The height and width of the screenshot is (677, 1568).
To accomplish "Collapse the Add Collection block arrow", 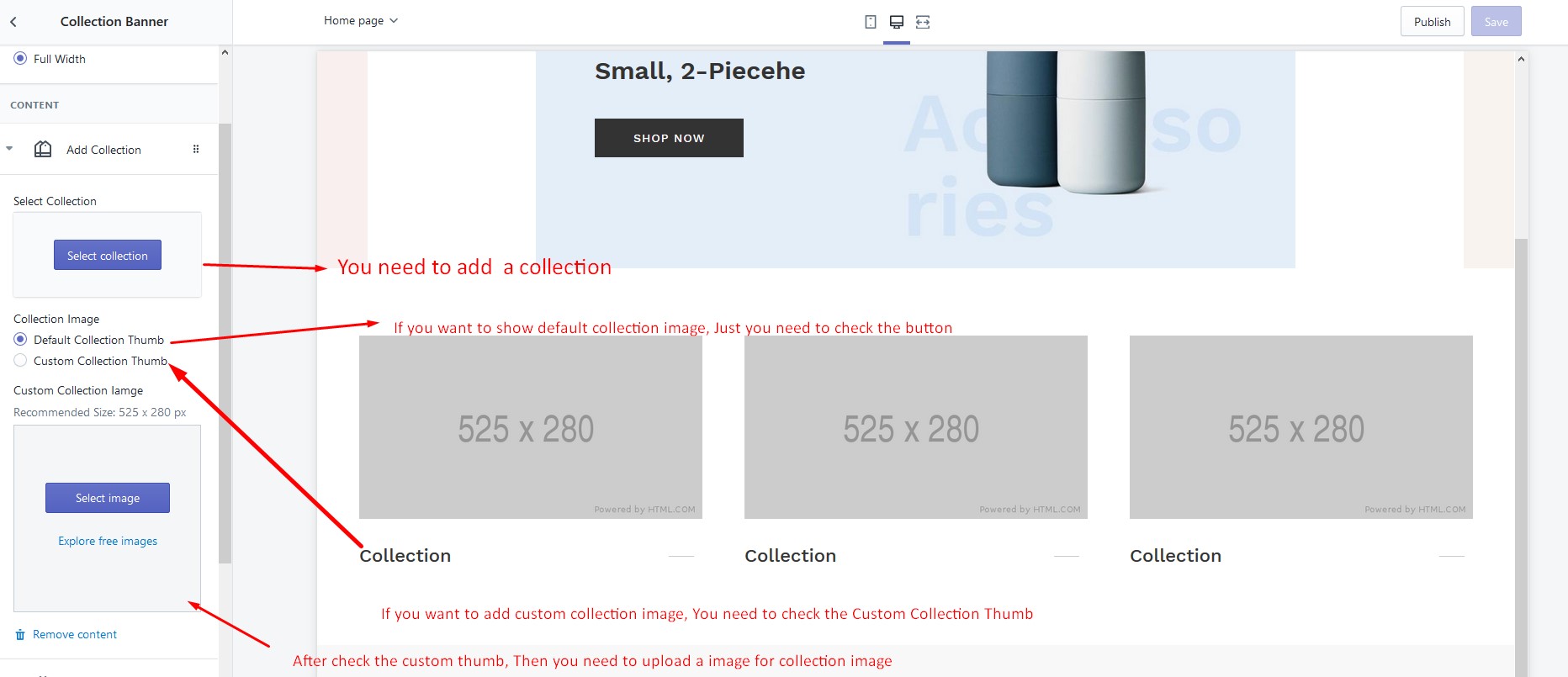I will (x=9, y=149).
